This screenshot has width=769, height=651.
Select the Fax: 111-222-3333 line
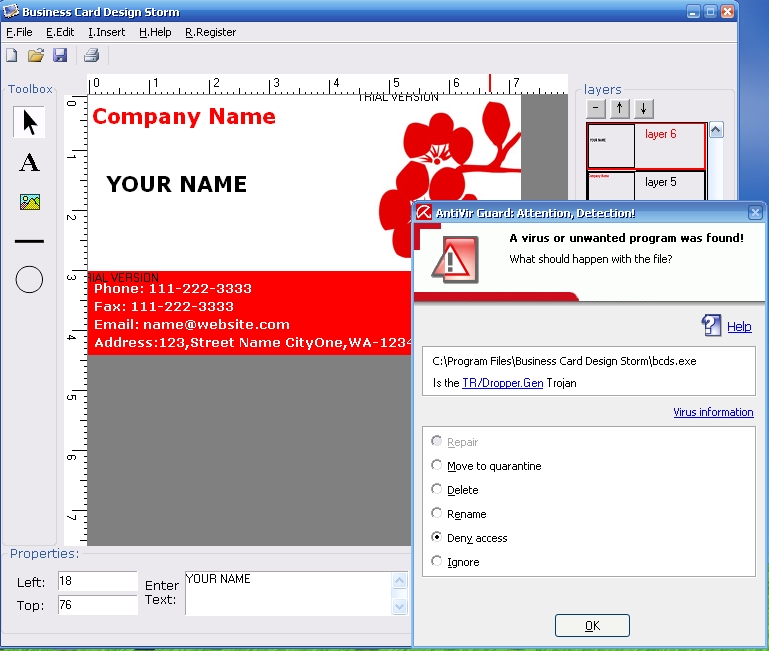pyautogui.click(x=164, y=307)
